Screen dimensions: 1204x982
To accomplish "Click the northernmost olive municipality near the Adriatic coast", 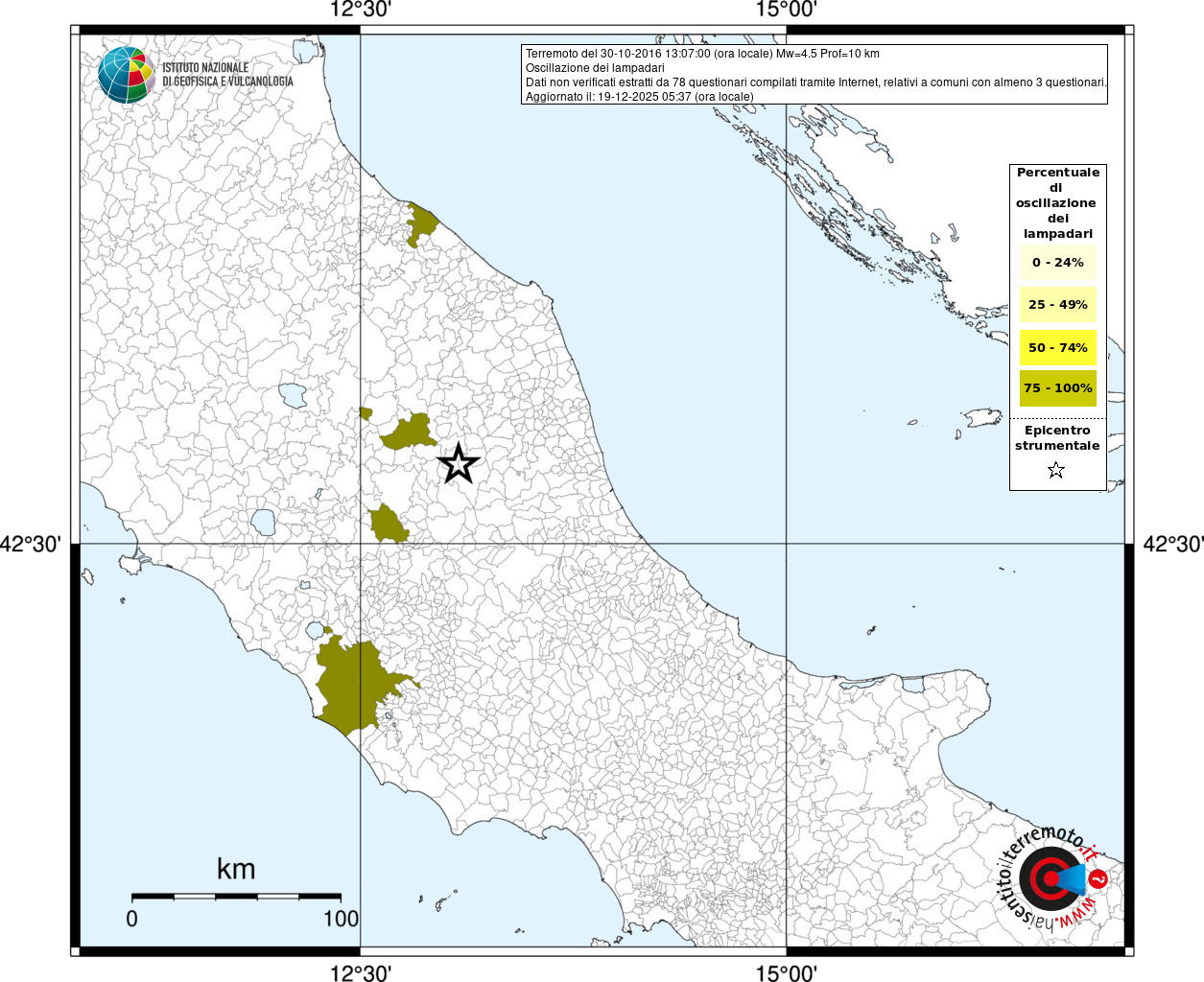I will [420, 223].
